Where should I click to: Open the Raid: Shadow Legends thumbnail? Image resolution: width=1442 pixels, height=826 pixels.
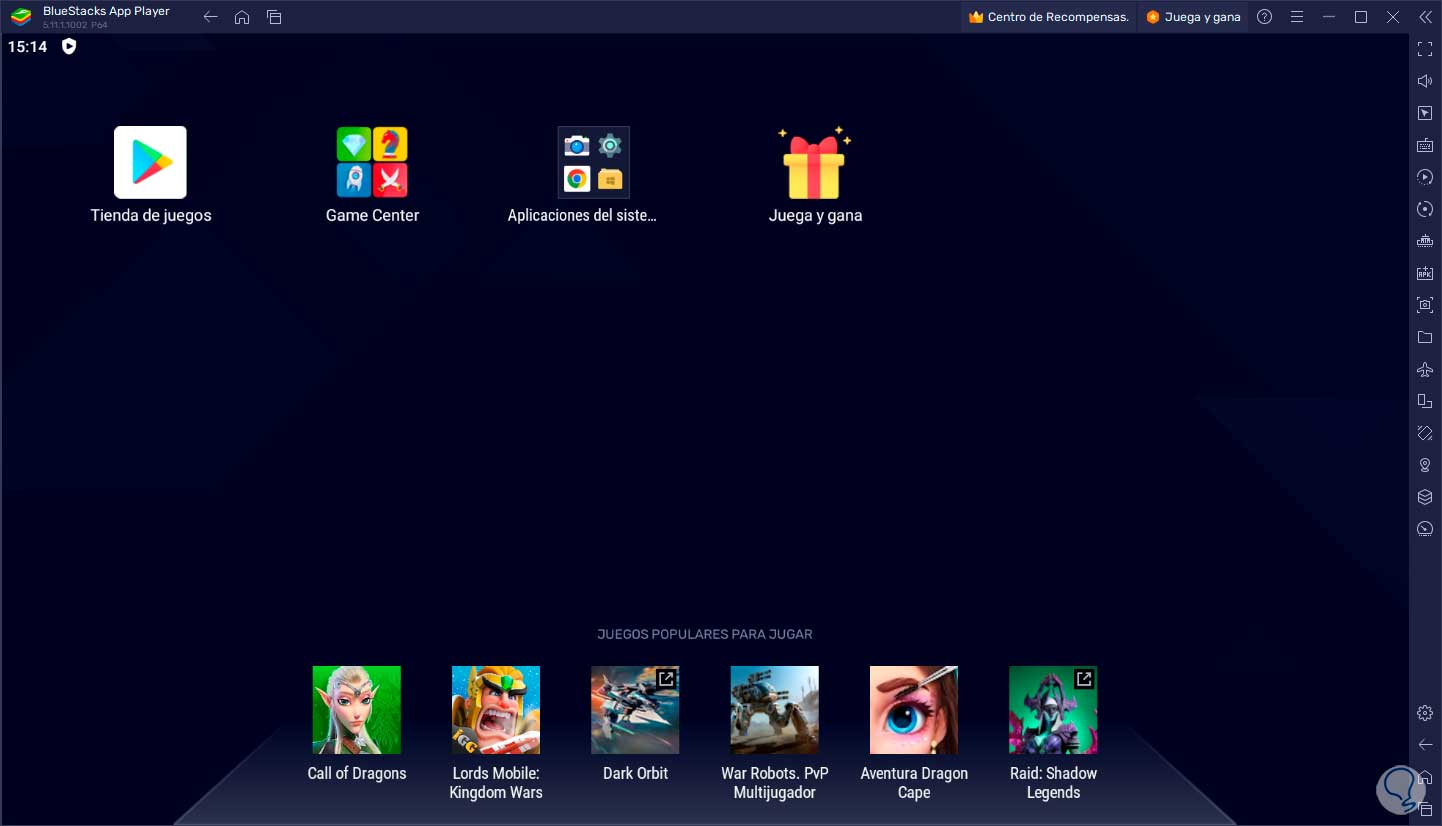click(x=1053, y=710)
